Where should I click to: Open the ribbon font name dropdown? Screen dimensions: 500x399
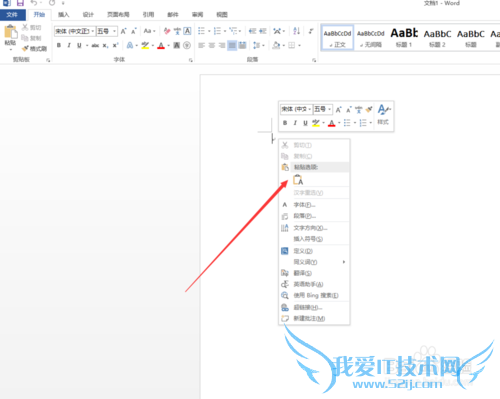(x=93, y=31)
